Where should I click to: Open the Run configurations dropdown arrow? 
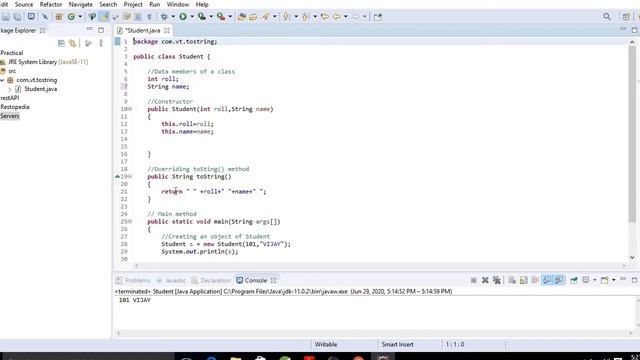tap(192, 17)
